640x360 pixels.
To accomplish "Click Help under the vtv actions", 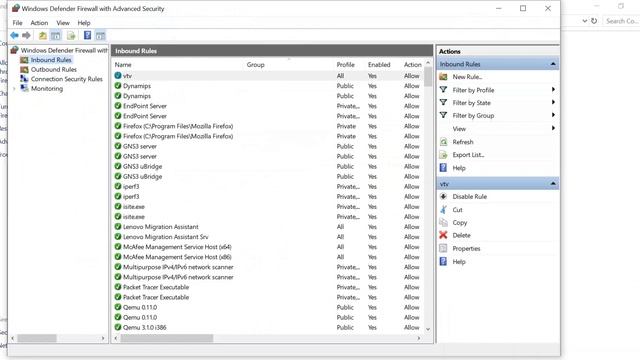I will [x=459, y=262].
